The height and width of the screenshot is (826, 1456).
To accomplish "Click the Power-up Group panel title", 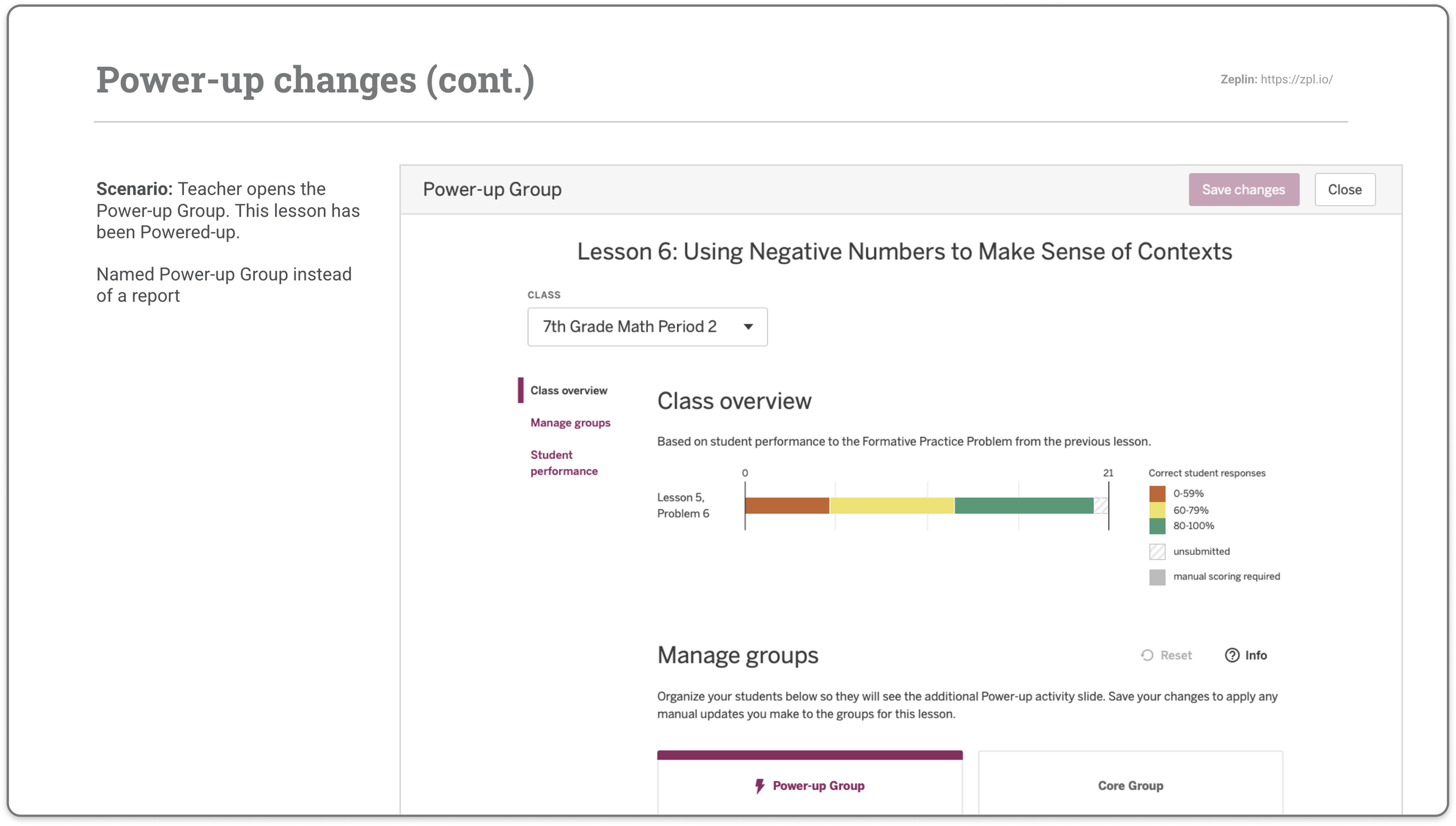I will [492, 189].
